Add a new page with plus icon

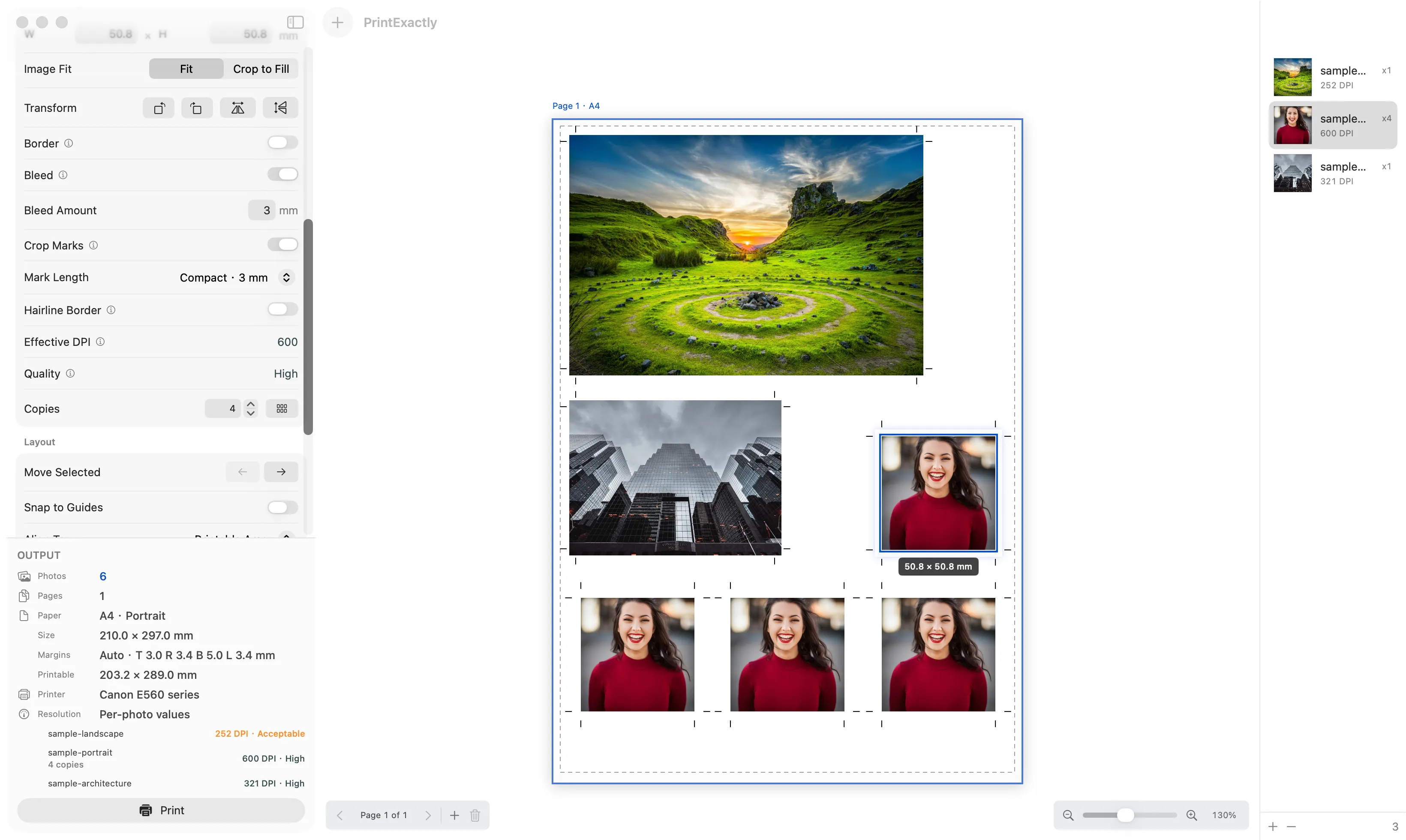click(x=454, y=815)
